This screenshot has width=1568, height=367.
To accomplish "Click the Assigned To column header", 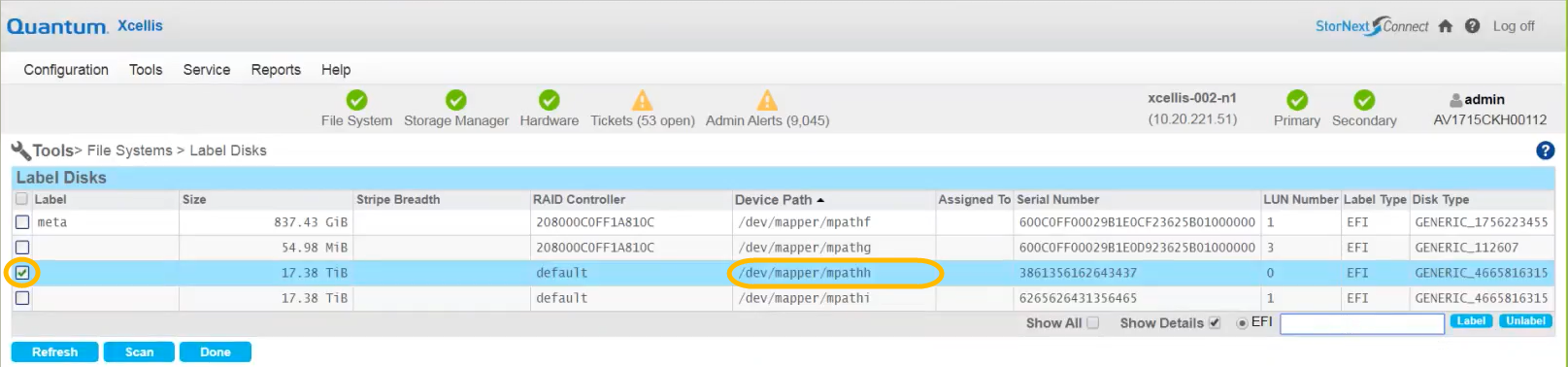I will [x=974, y=199].
